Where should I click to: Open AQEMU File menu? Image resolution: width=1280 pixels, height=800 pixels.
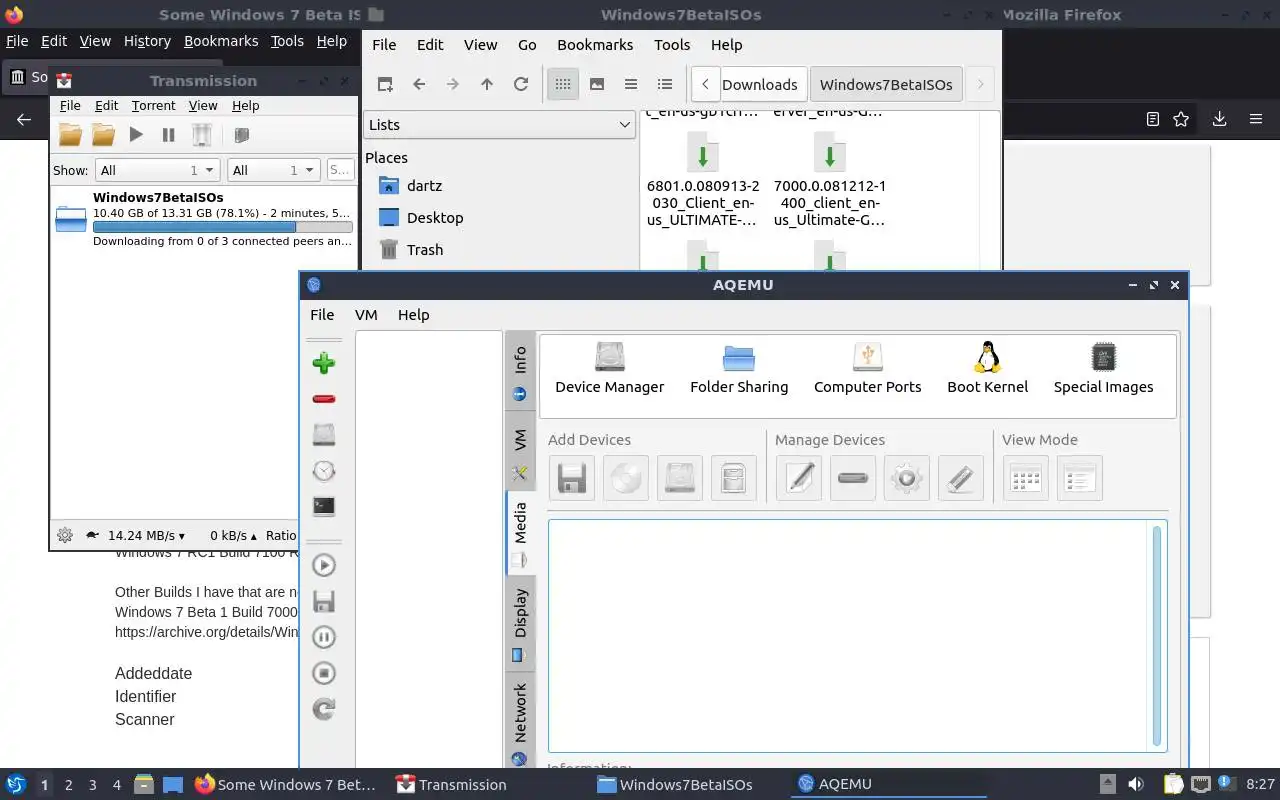(322, 314)
